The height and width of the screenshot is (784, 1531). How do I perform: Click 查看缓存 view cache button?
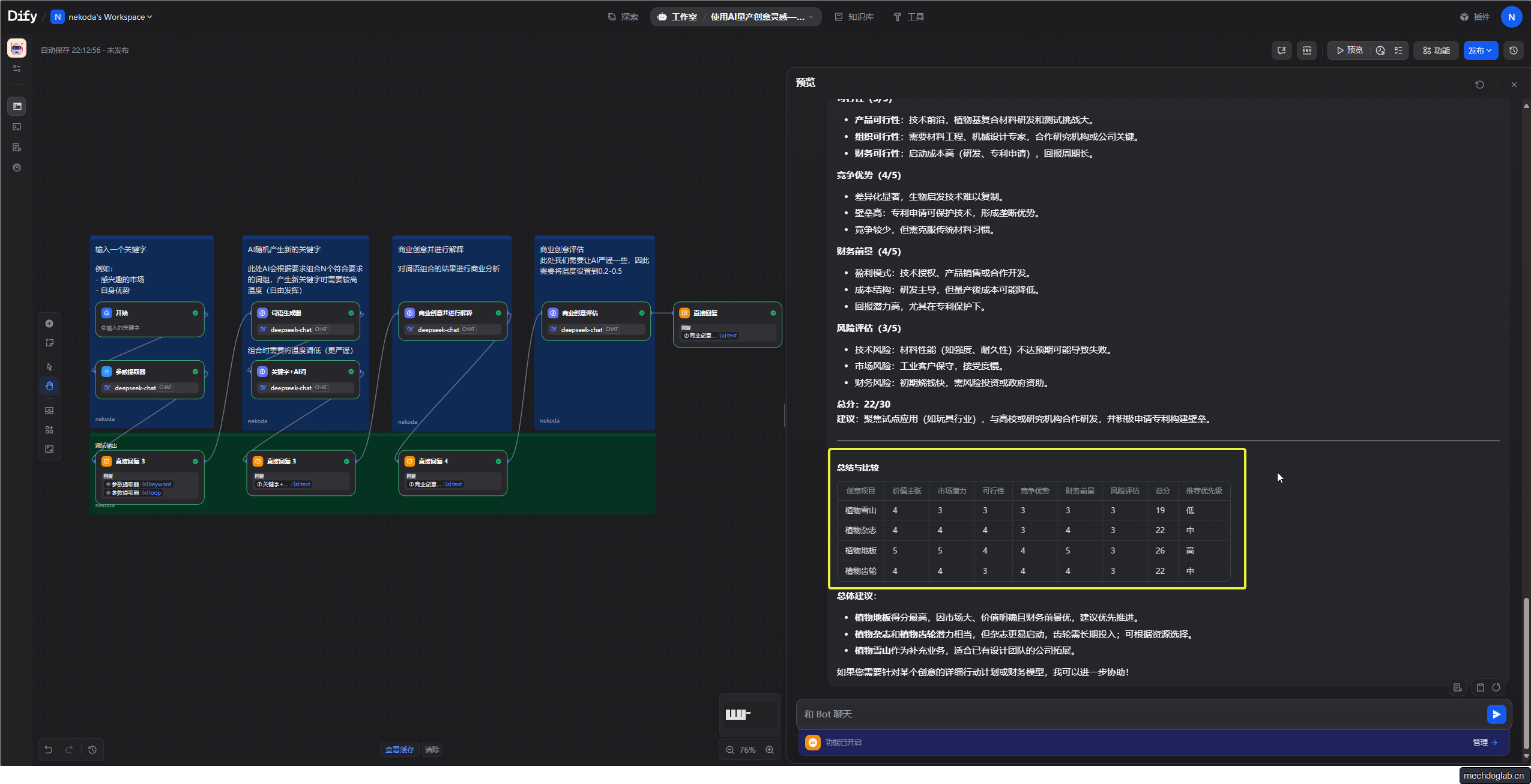pos(399,749)
